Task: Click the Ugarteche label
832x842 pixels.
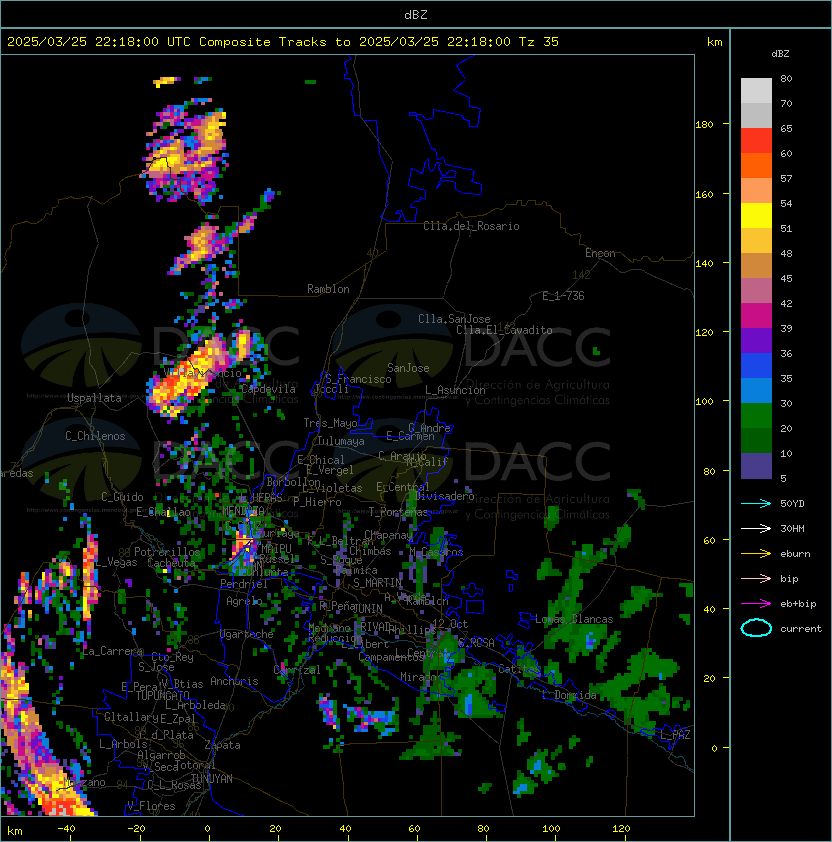Action: 247,634
